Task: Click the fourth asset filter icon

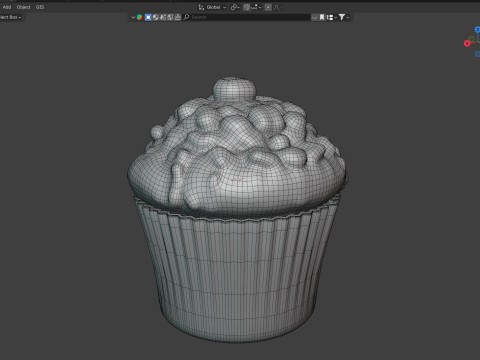Action: (x=170, y=17)
